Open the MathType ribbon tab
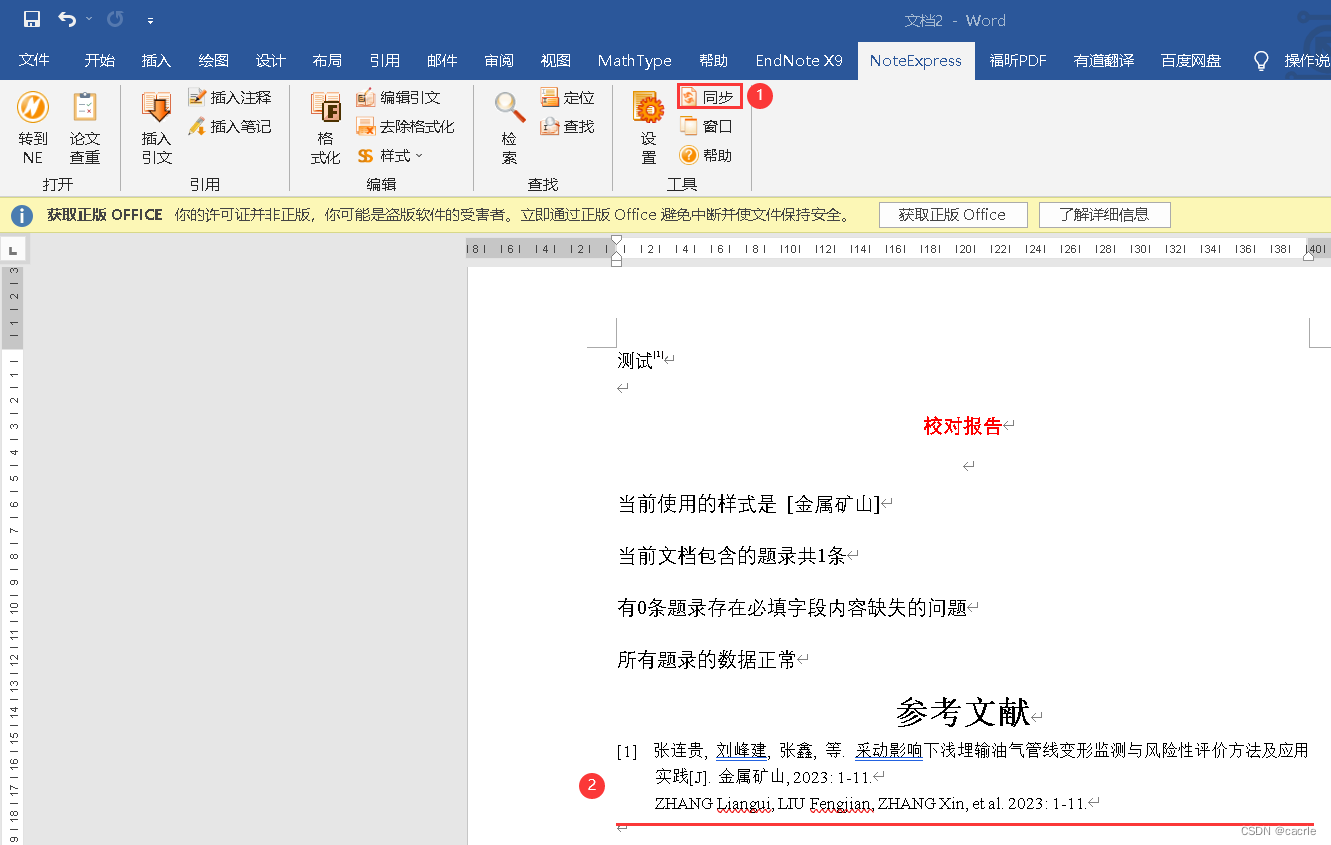This screenshot has height=845, width=1331. click(x=634, y=60)
